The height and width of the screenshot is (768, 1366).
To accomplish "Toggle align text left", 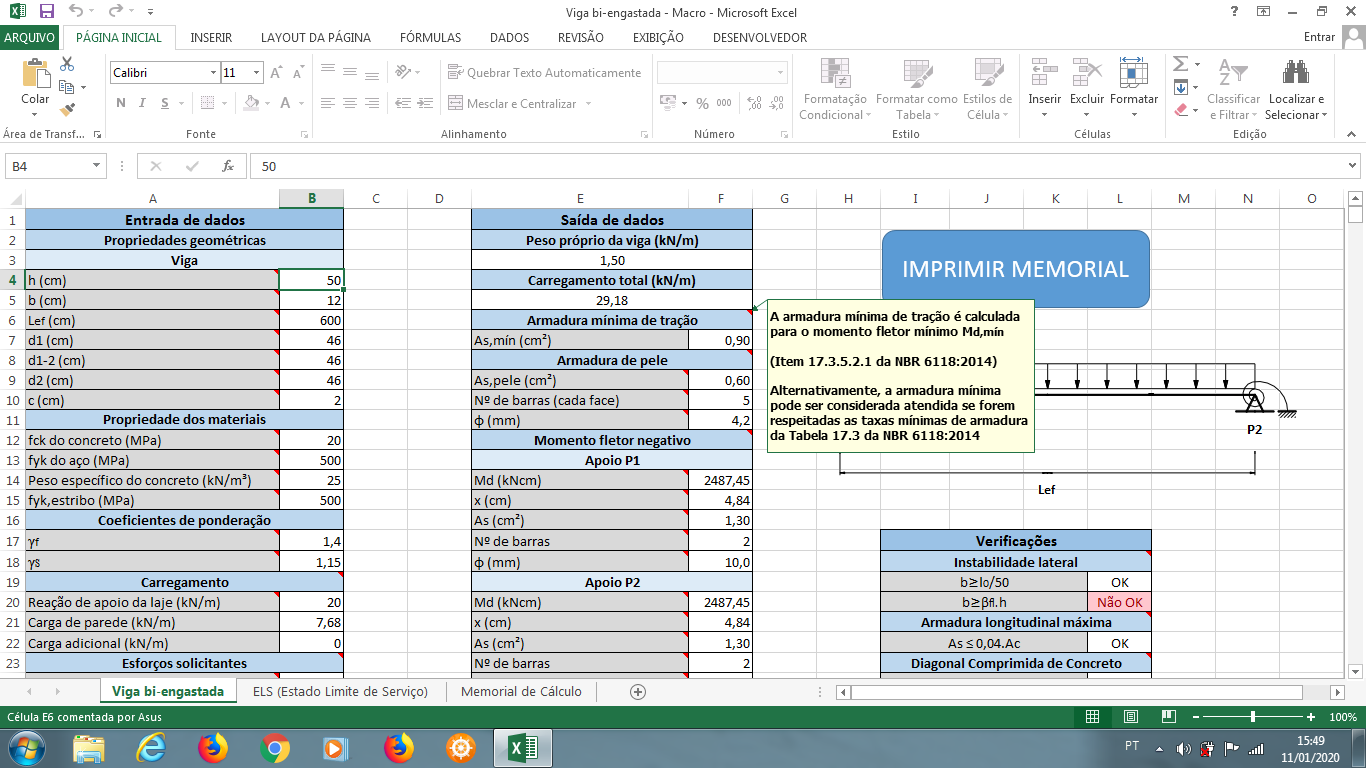I will (x=328, y=103).
